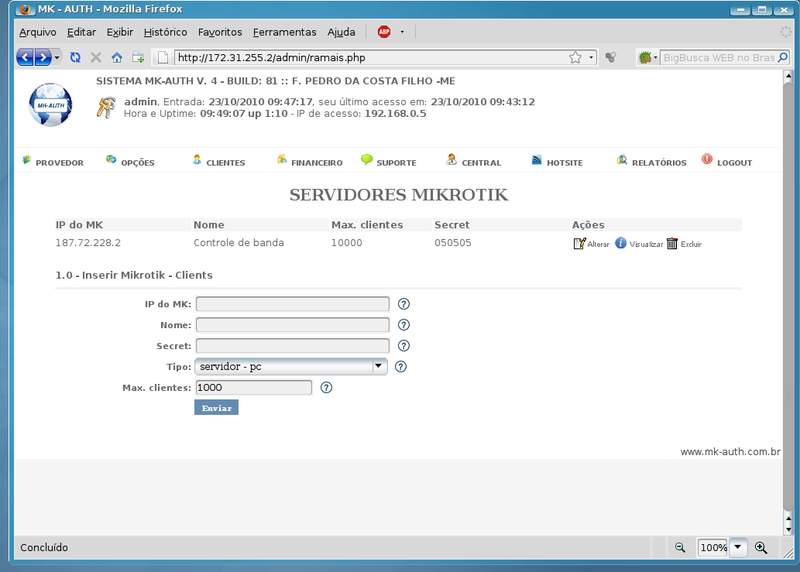Submit the form with Enviar button
Viewport: 800px width, 572px height.
216,408
